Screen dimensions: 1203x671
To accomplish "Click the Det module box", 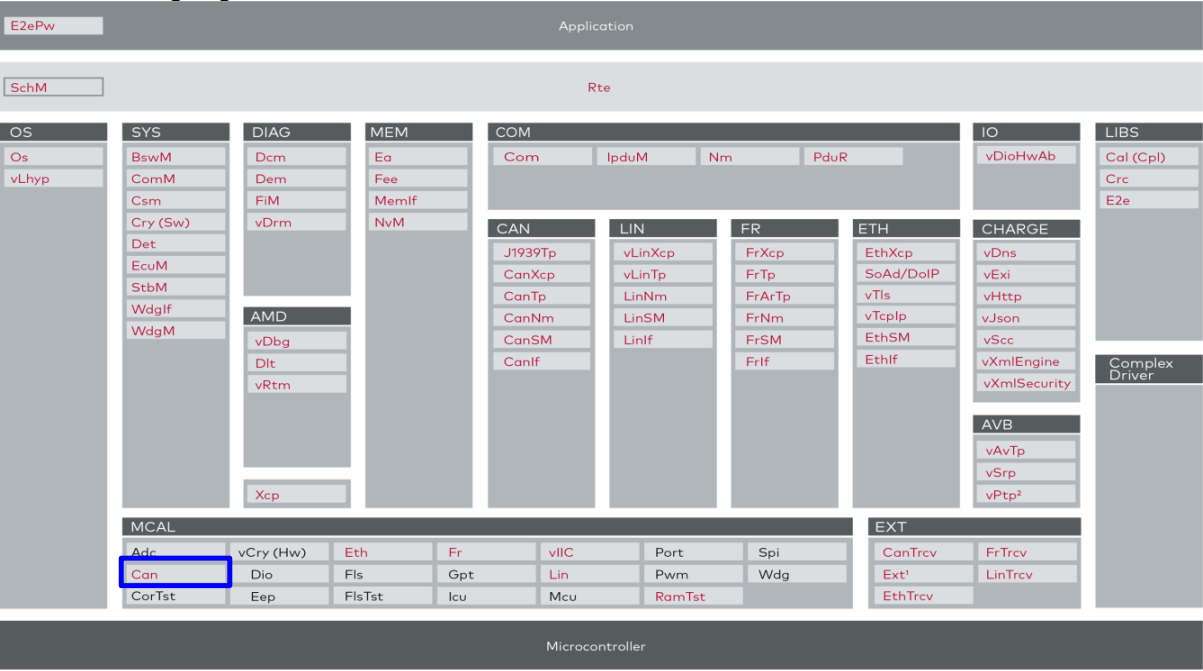I will pos(176,244).
